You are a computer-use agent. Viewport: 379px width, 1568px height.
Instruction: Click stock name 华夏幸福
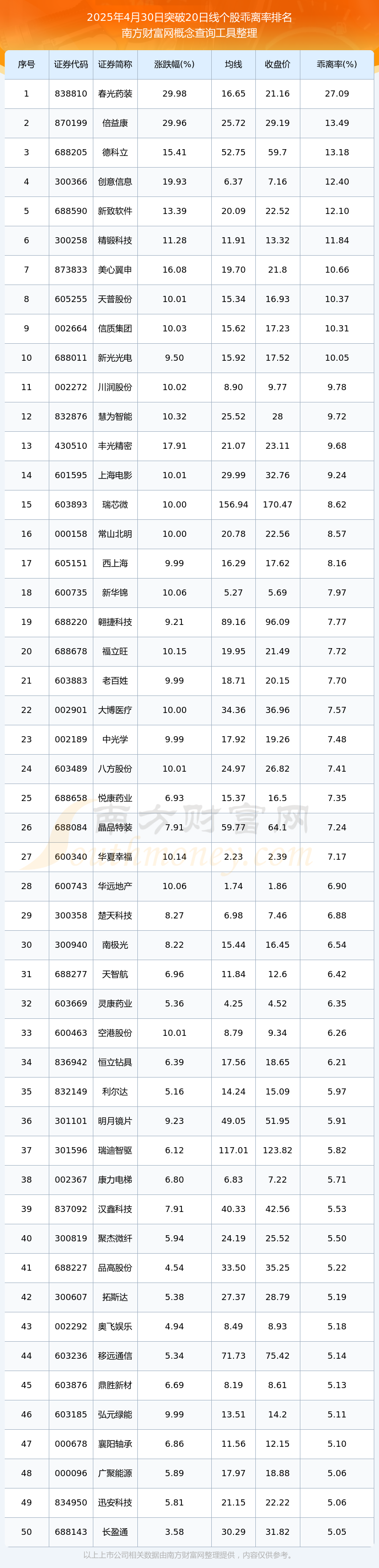(x=115, y=856)
